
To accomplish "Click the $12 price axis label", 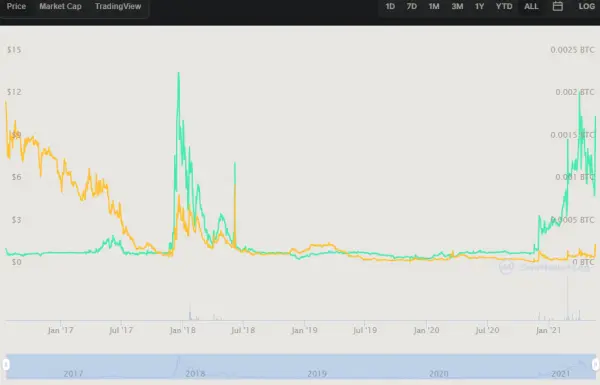I will (x=14, y=92).
